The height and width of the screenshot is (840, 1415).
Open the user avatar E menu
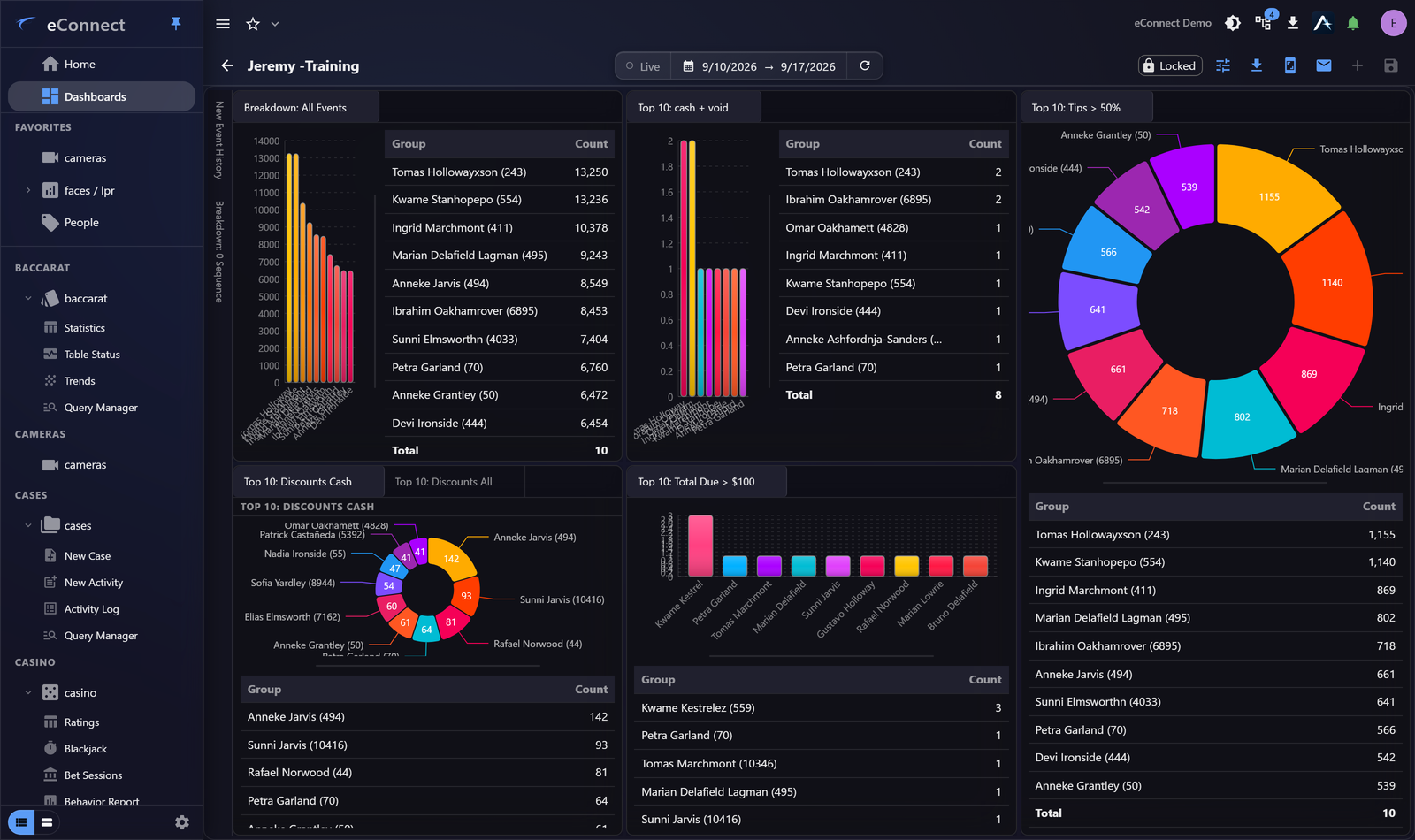1394,23
